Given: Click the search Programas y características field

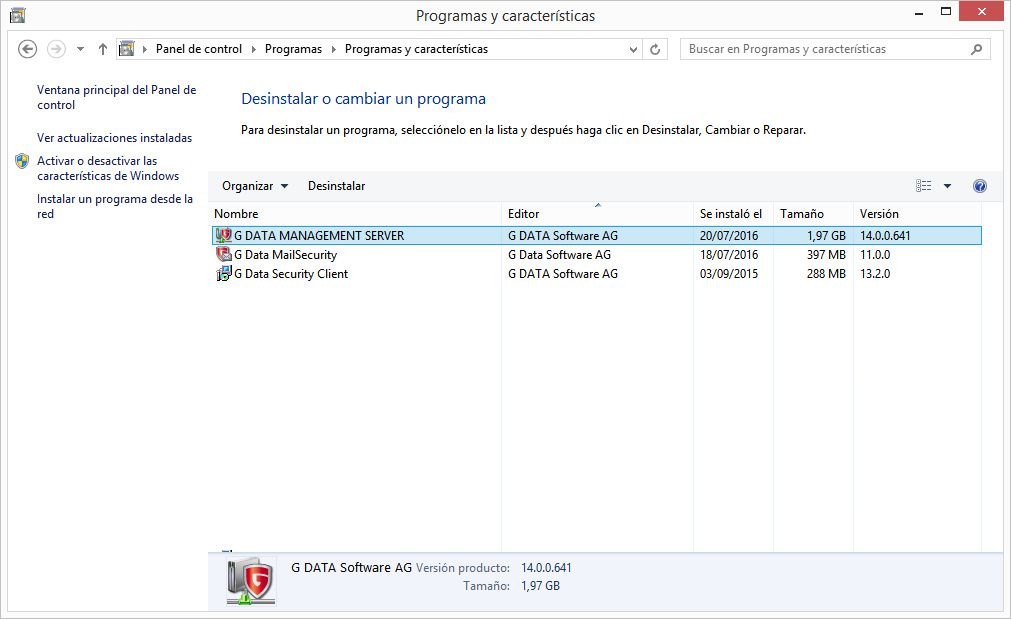Looking at the screenshot, I should 825,49.
